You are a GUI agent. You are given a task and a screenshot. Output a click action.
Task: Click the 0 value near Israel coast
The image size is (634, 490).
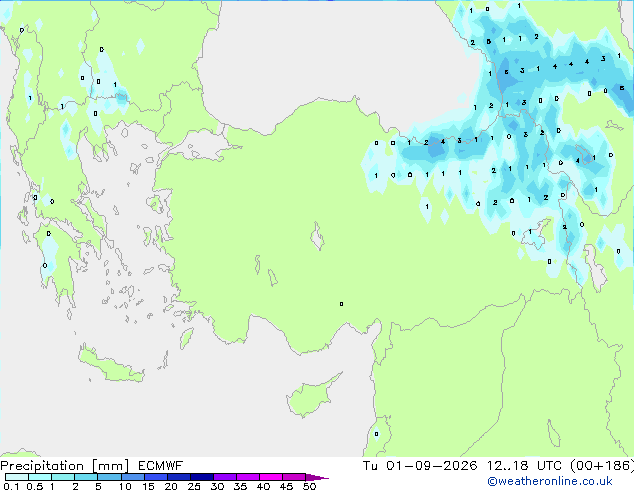376,434
